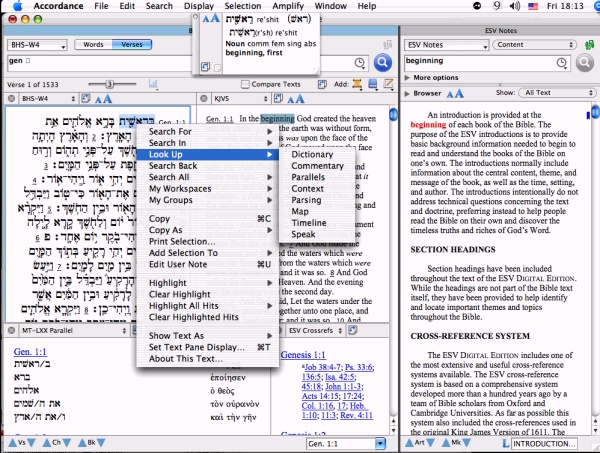
Task: Open the Amplify menu in menu bar
Action: (x=288, y=6)
